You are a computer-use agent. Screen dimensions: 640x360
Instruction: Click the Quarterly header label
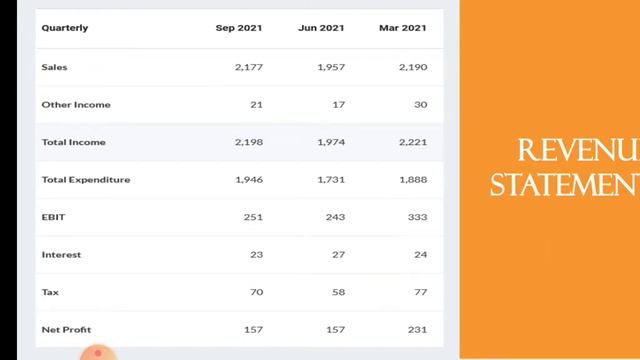point(65,28)
